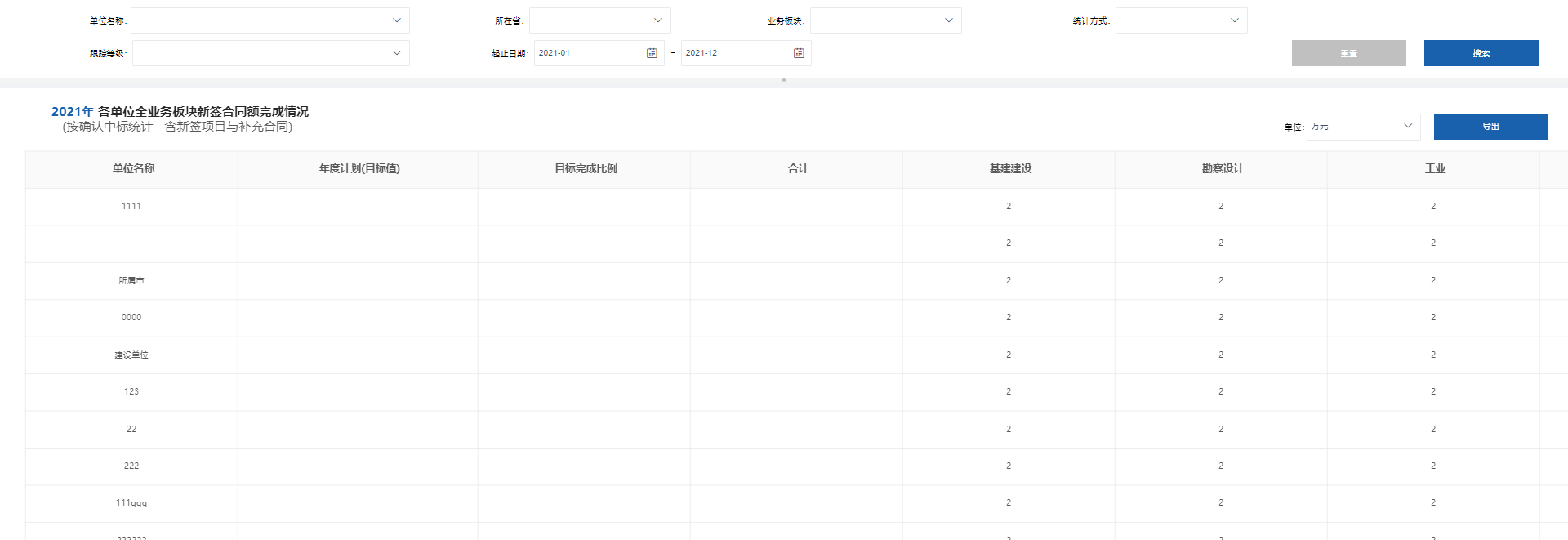Screen dimensions: 1568x540
Task: Select the unit name cell 22
Action: click(131, 429)
